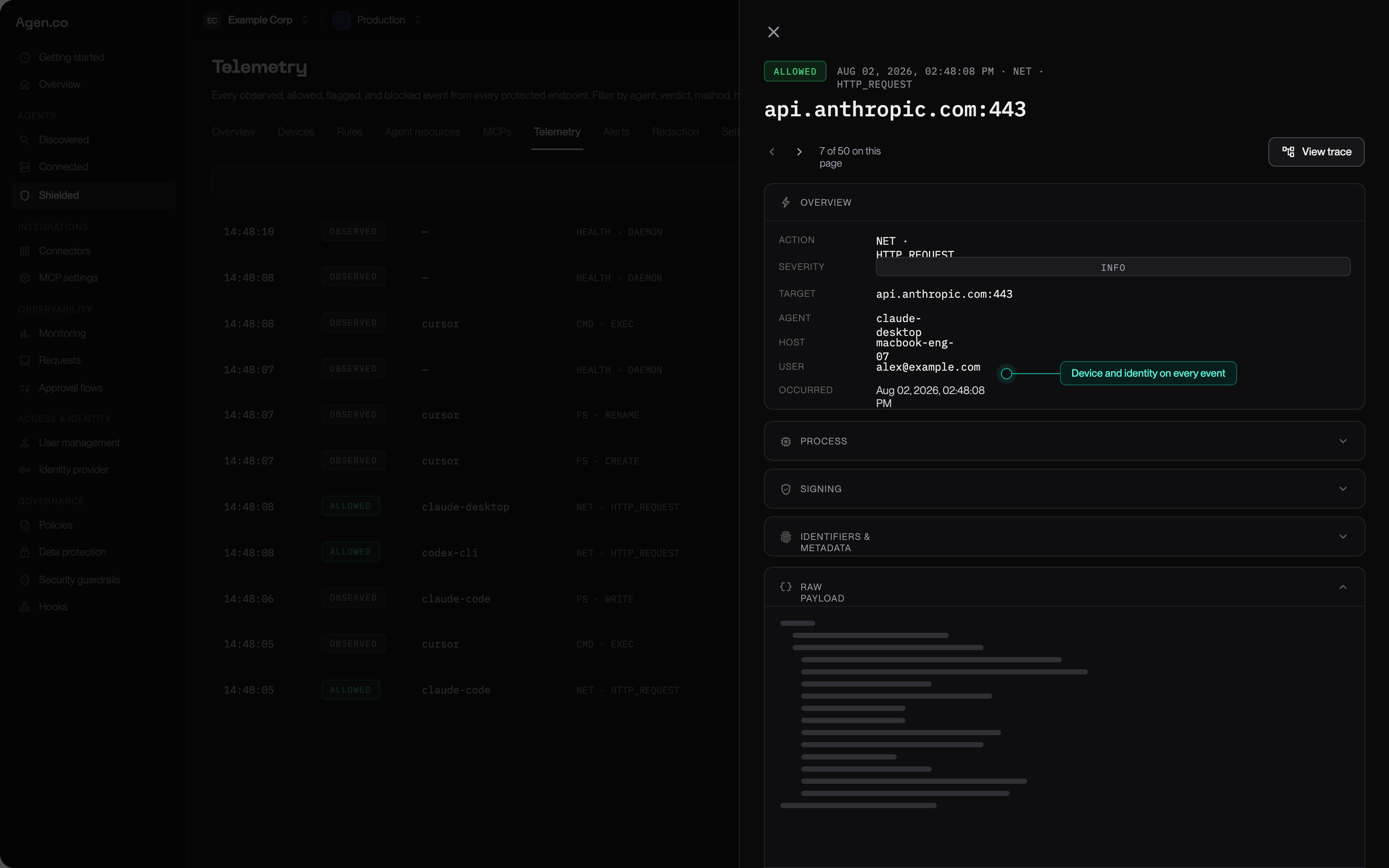Switch to the Rules tab
1389x868 pixels.
[349, 132]
